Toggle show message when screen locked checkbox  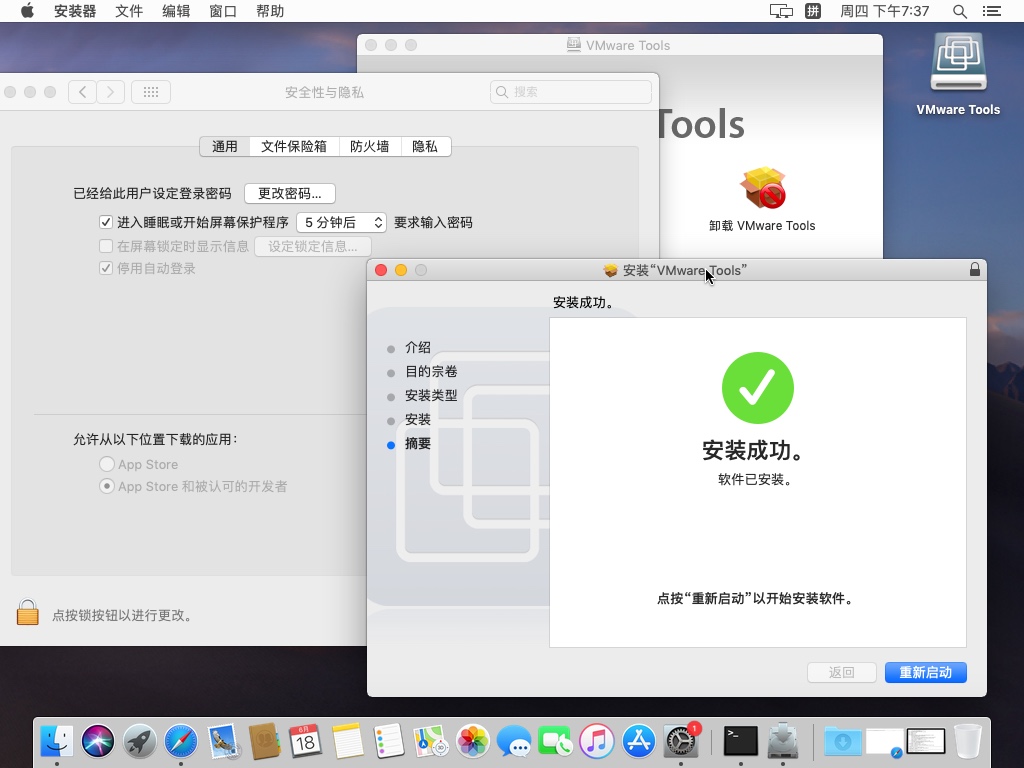pyautogui.click(x=106, y=246)
